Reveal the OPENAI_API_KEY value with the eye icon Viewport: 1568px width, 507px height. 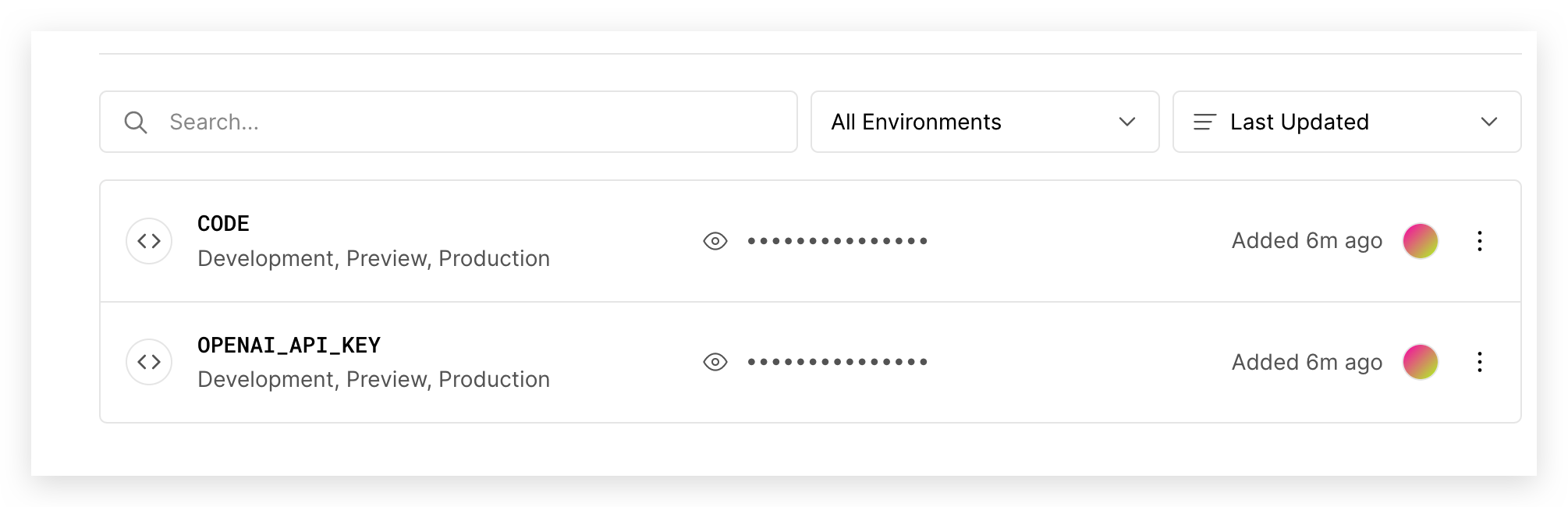pos(715,362)
